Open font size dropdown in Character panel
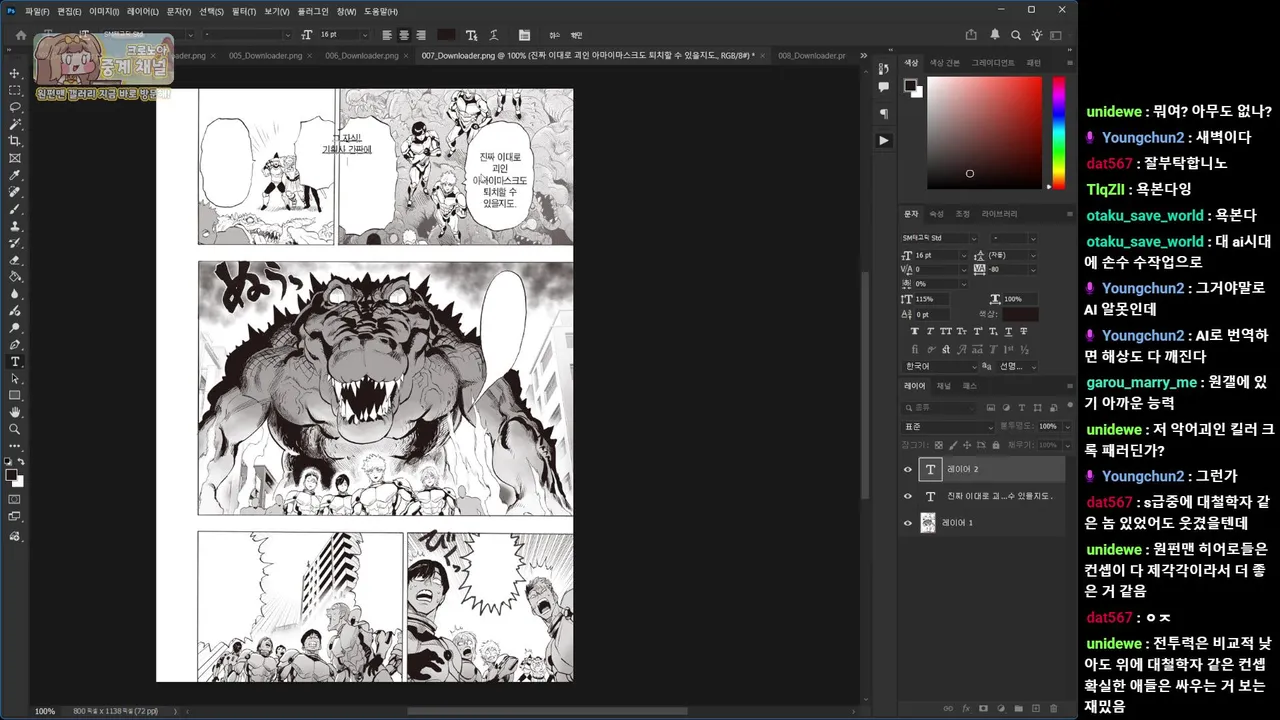This screenshot has width=1280, height=720. pyautogui.click(x=963, y=255)
